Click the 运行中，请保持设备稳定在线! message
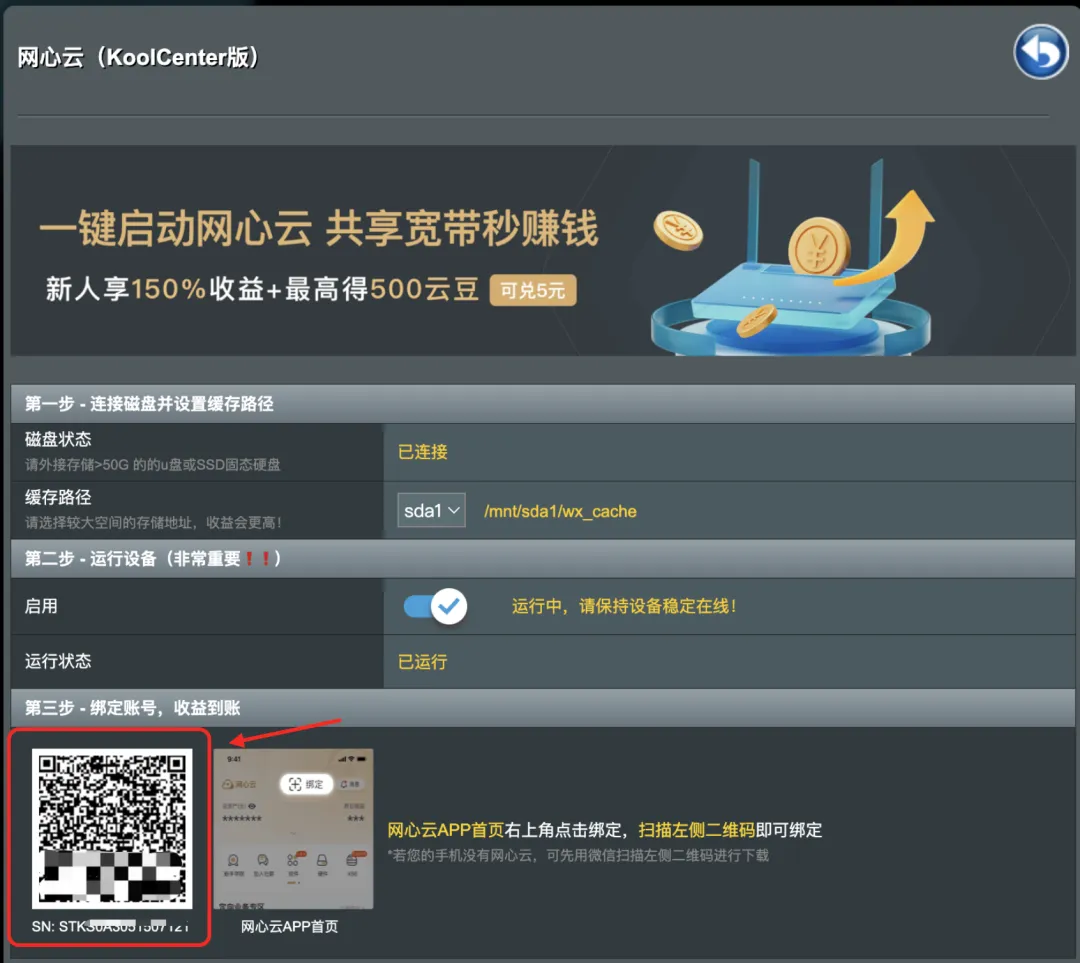This screenshot has width=1080, height=963. point(624,606)
